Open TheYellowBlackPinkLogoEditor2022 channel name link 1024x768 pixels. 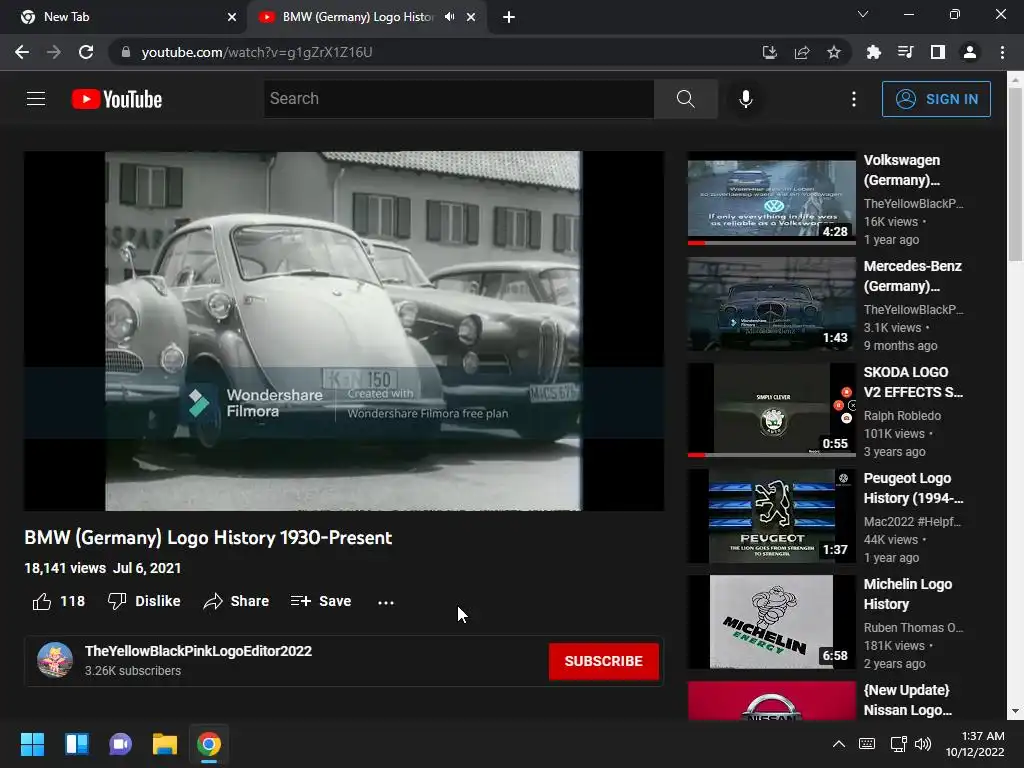199,651
